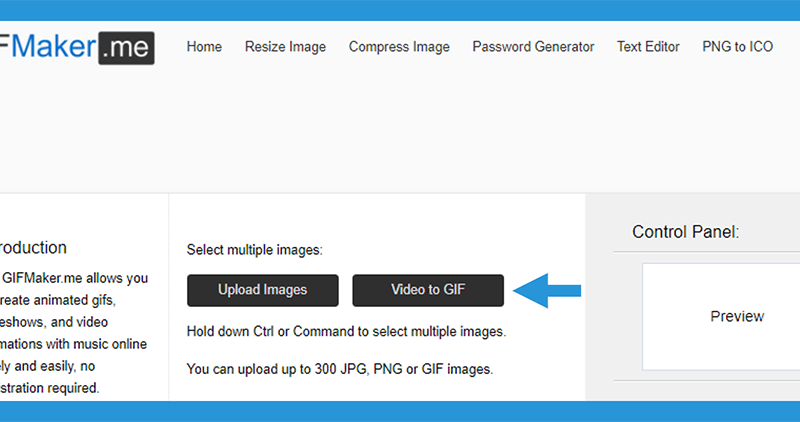Click the blue arrow pointing at Video to GIF
The height and width of the screenshot is (422, 800).
click(x=547, y=290)
